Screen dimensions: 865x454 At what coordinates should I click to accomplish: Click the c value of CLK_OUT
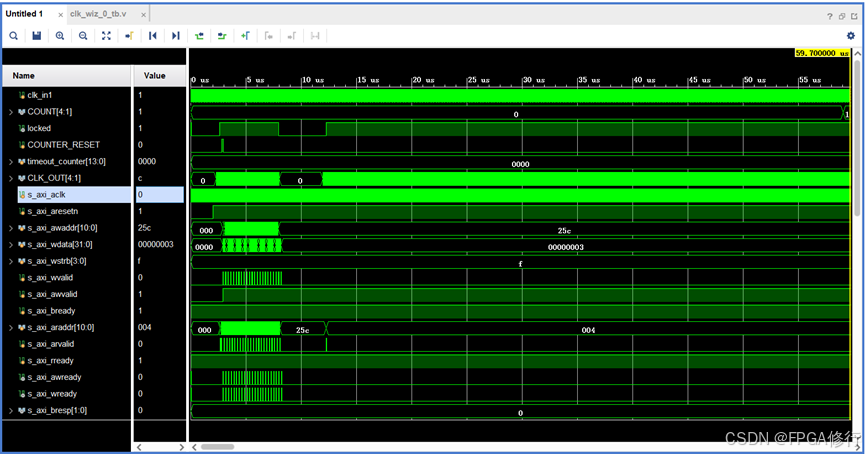[140, 178]
